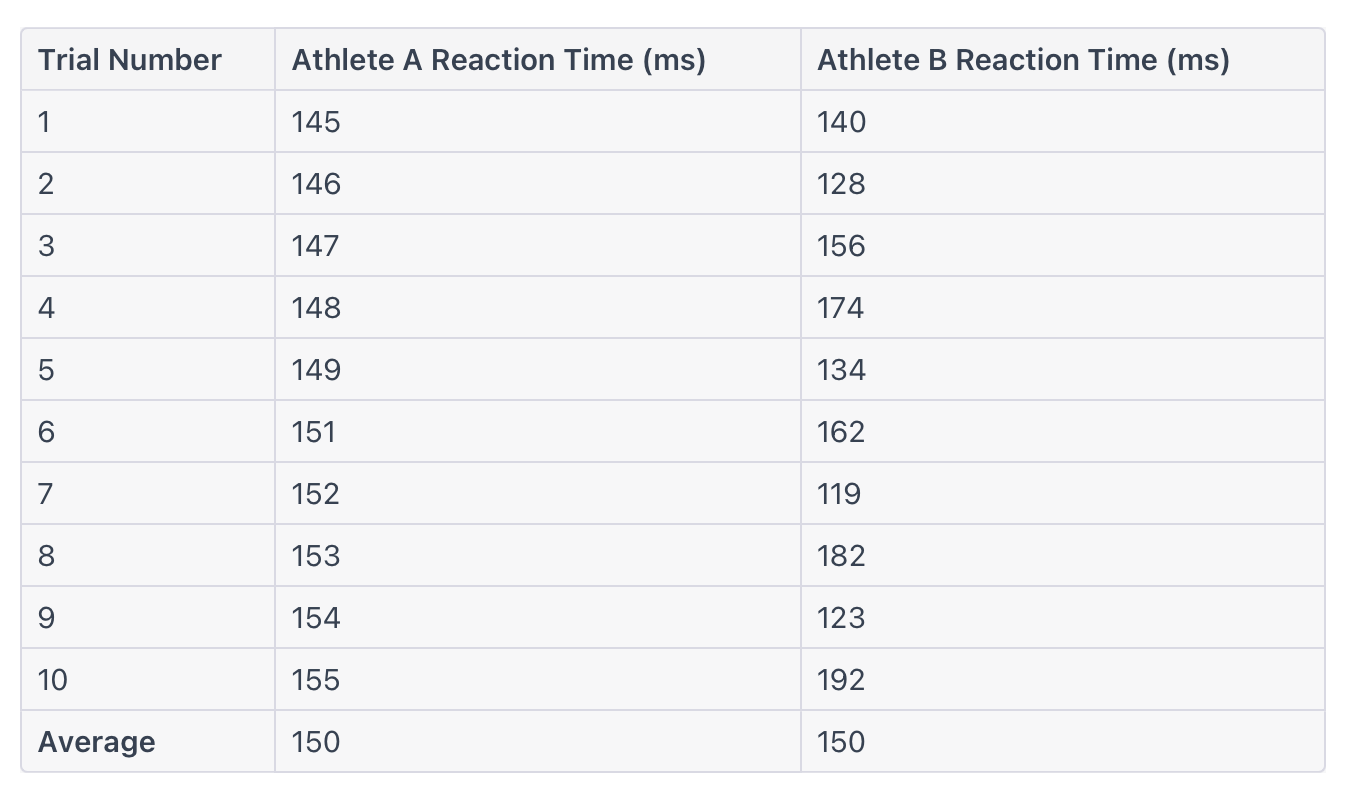The width and height of the screenshot is (1360, 804).
Task: Click Athlete B's fastest time 119
Action: (1063, 494)
